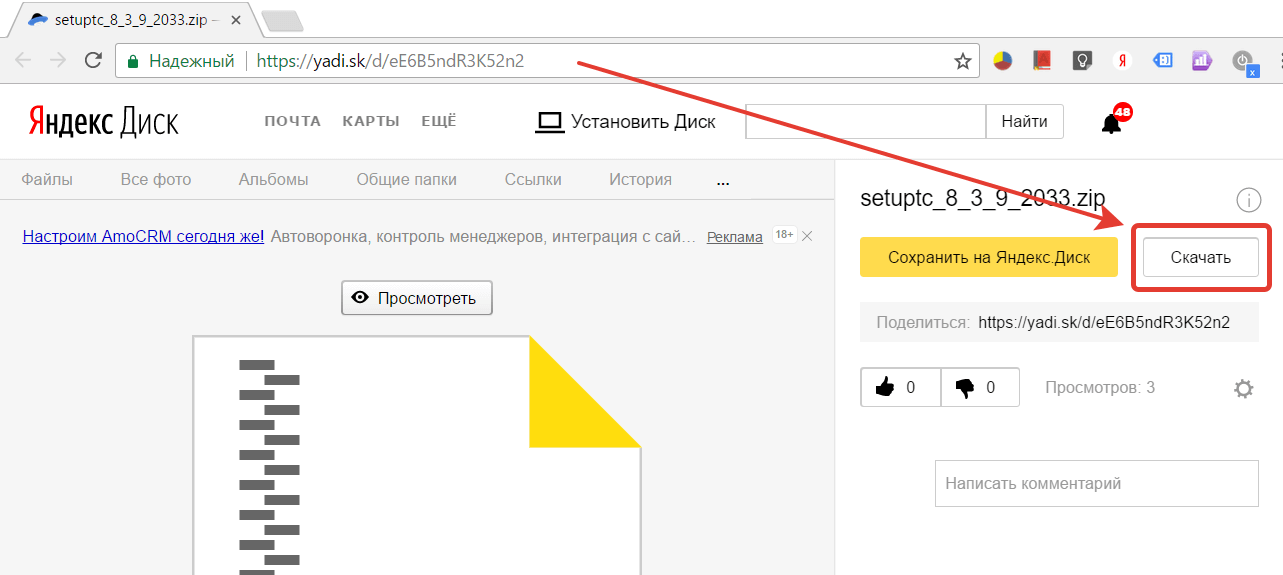This screenshot has height=575, width=1283.
Task: Go forward with the browser forward arrow
Action: click(58, 61)
